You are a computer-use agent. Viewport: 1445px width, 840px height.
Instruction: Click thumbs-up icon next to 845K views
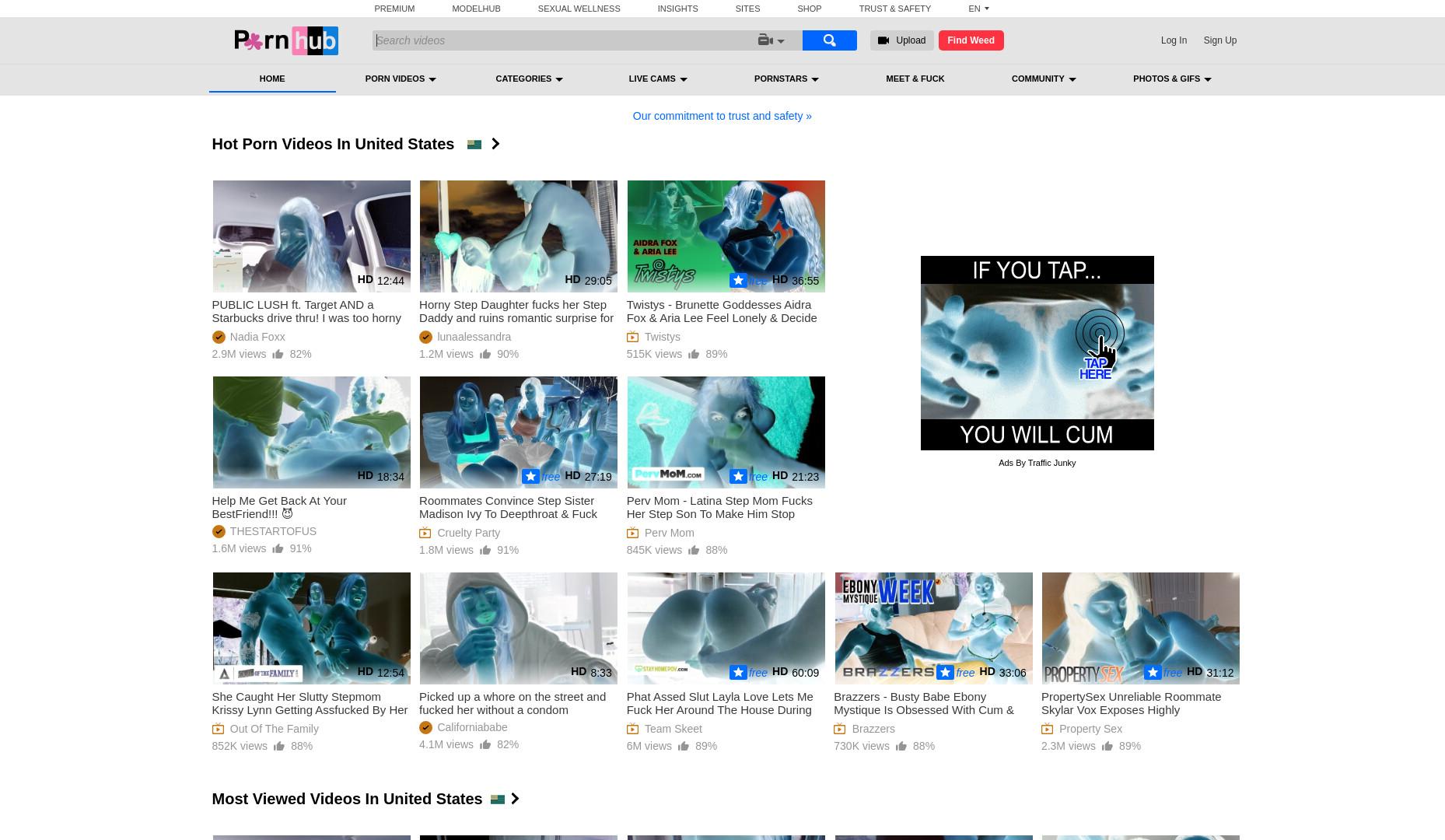click(694, 550)
